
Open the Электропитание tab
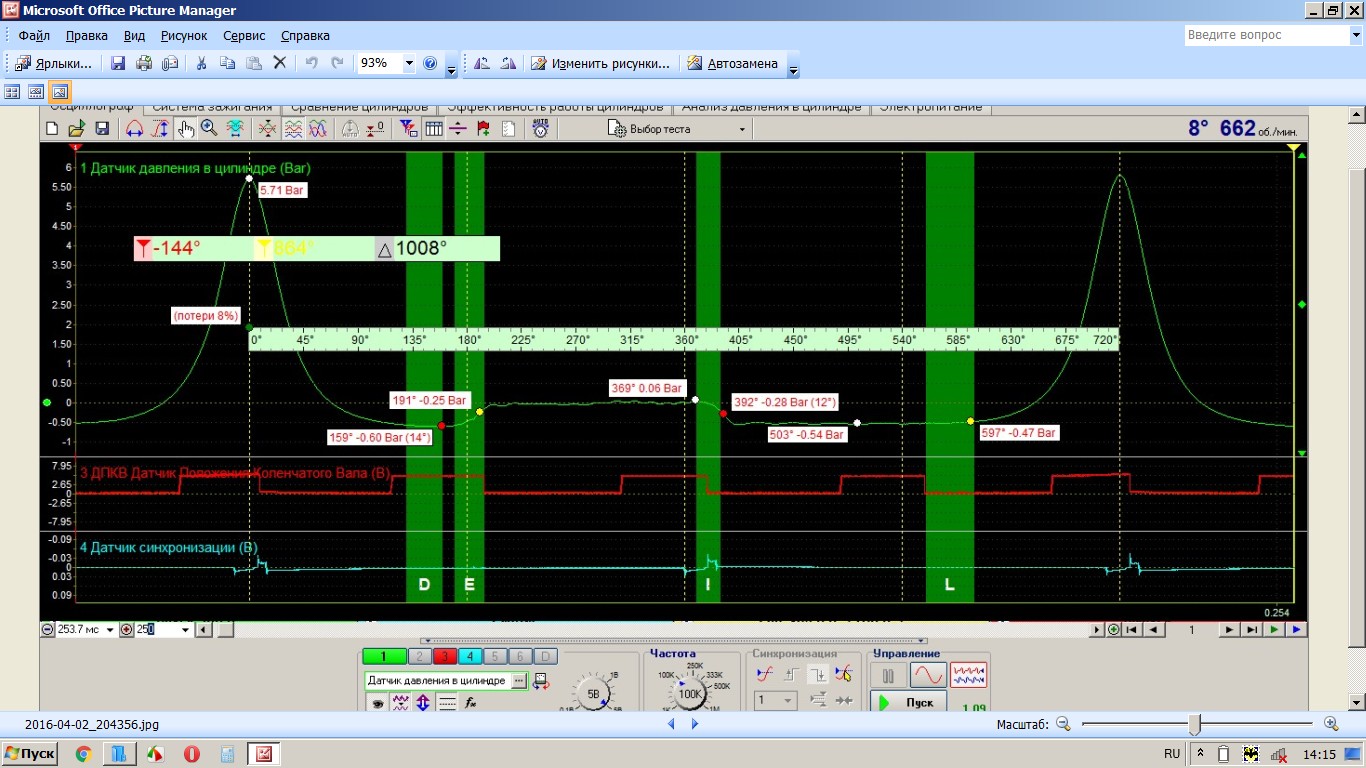coord(930,107)
